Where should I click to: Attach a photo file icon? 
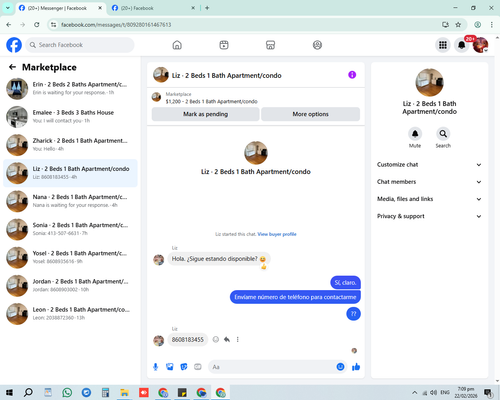170,367
